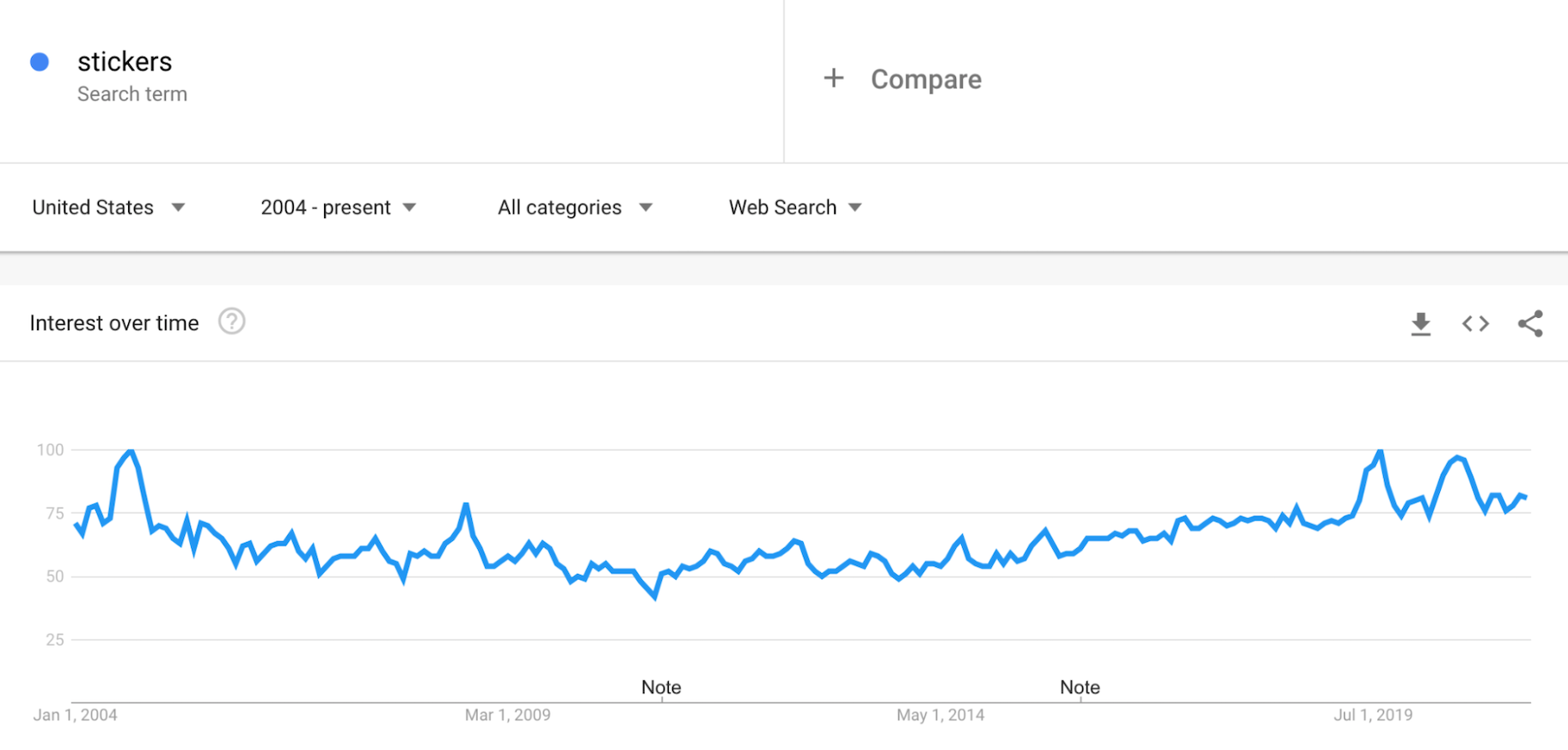Click the share icon
Viewport: 1568px width, 750px height.
point(1530,324)
